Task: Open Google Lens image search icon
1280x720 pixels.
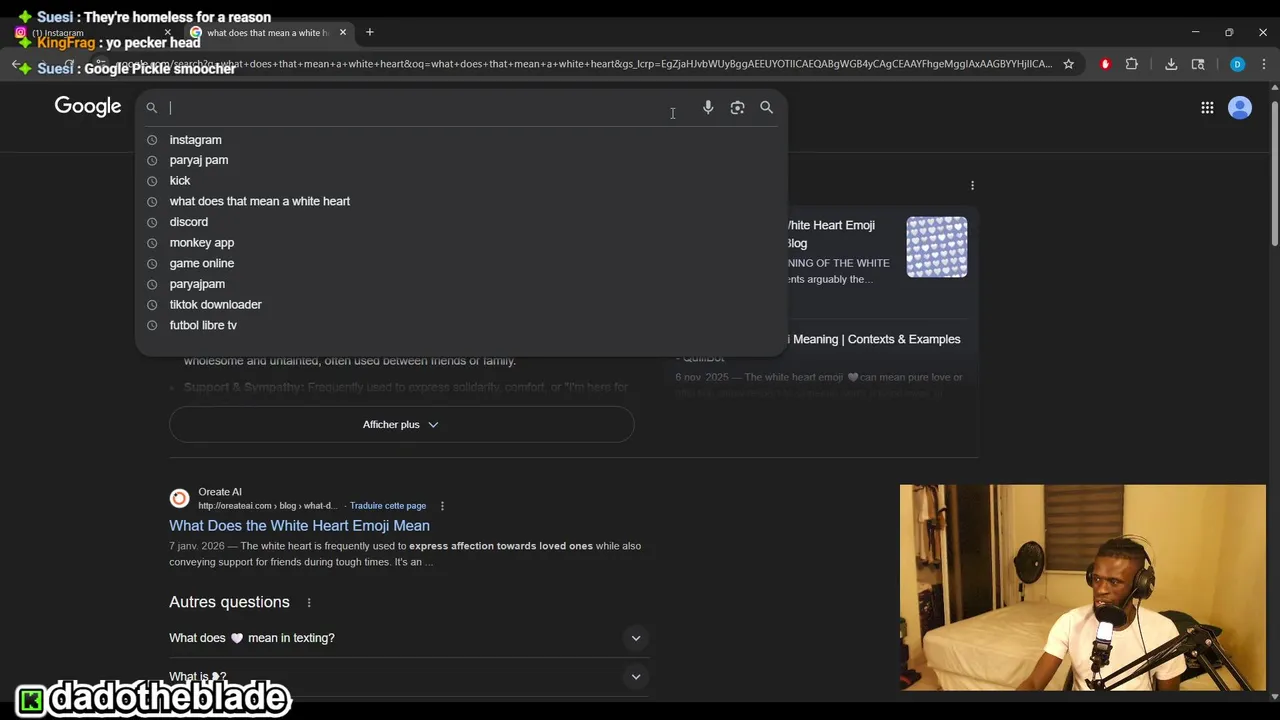Action: 737,107
